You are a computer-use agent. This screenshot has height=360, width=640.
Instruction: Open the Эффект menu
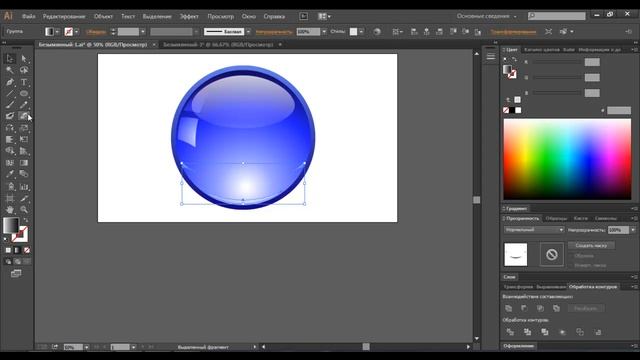(189, 16)
